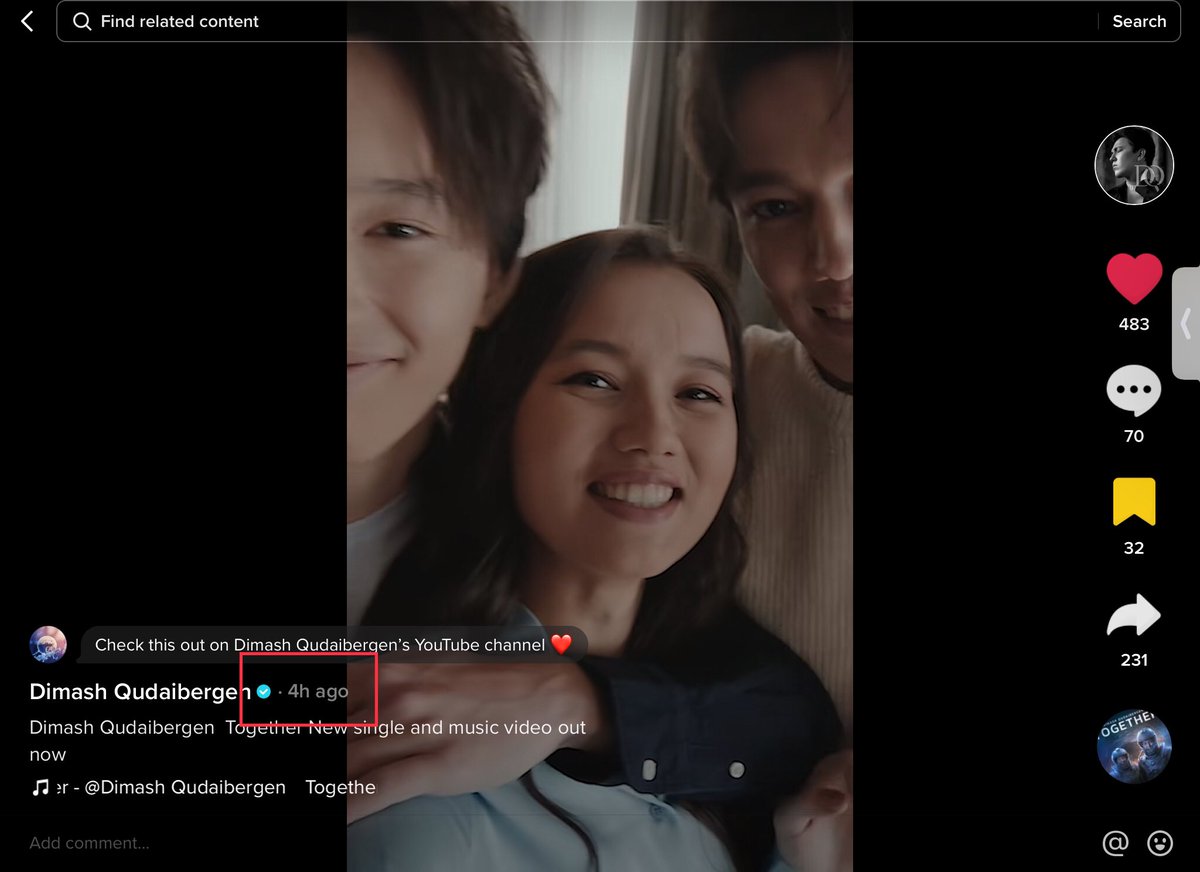Viewport: 1200px width, 872px height.
Task: Click the Search button
Action: click(1139, 21)
